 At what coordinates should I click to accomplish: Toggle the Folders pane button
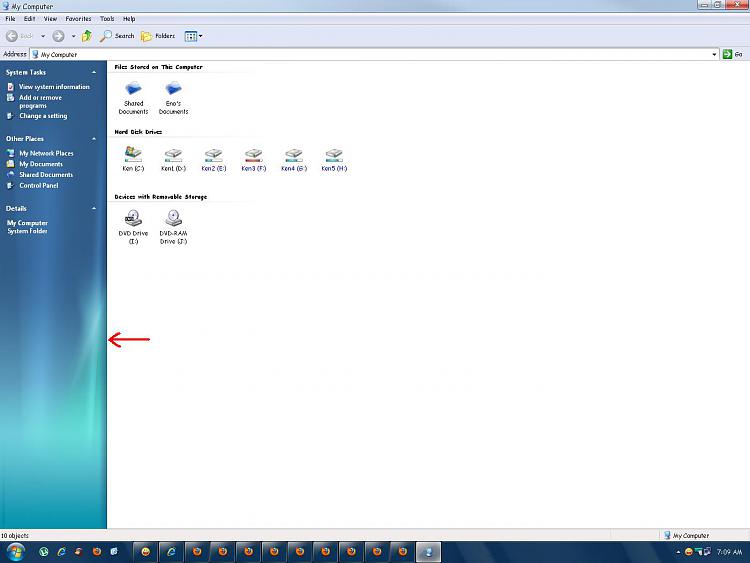pyautogui.click(x=158, y=36)
